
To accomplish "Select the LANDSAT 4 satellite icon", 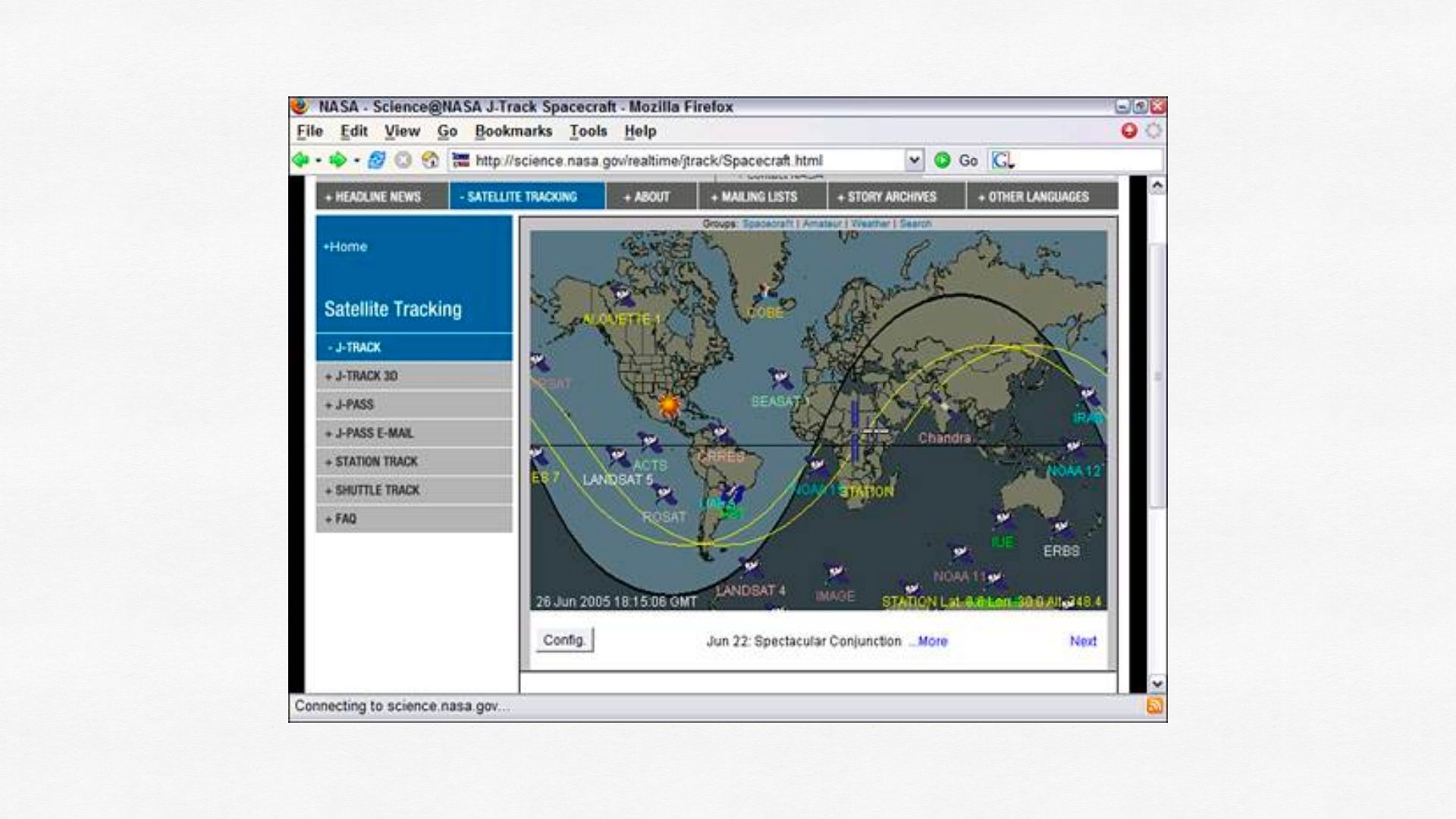I will pos(751,567).
